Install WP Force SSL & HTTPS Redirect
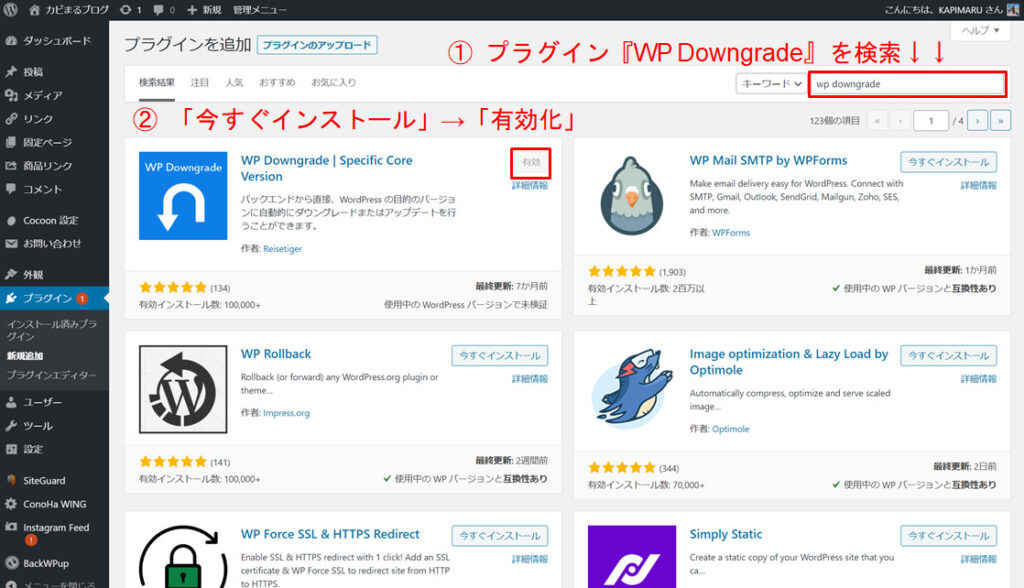The height and width of the screenshot is (588, 1024). 500,536
